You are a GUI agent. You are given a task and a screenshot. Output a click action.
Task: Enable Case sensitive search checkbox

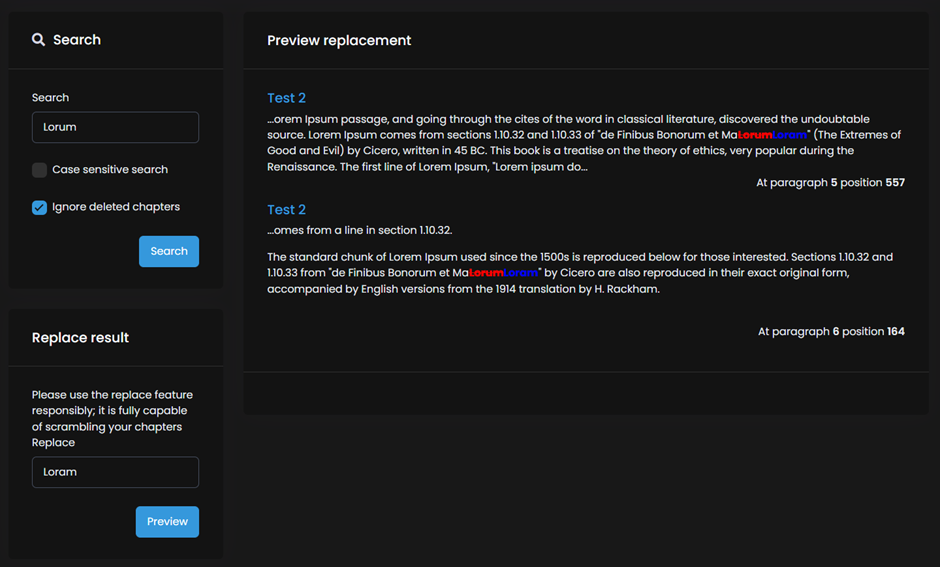40,170
